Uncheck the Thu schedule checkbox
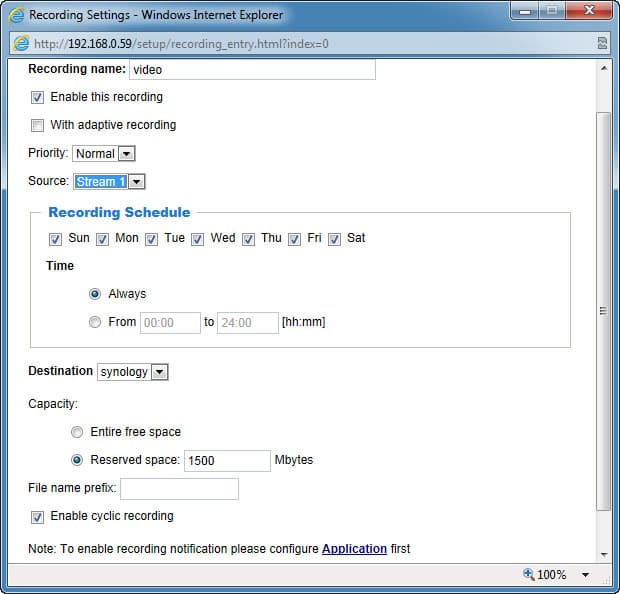Image resolution: width=620 pixels, height=594 pixels. pos(248,239)
